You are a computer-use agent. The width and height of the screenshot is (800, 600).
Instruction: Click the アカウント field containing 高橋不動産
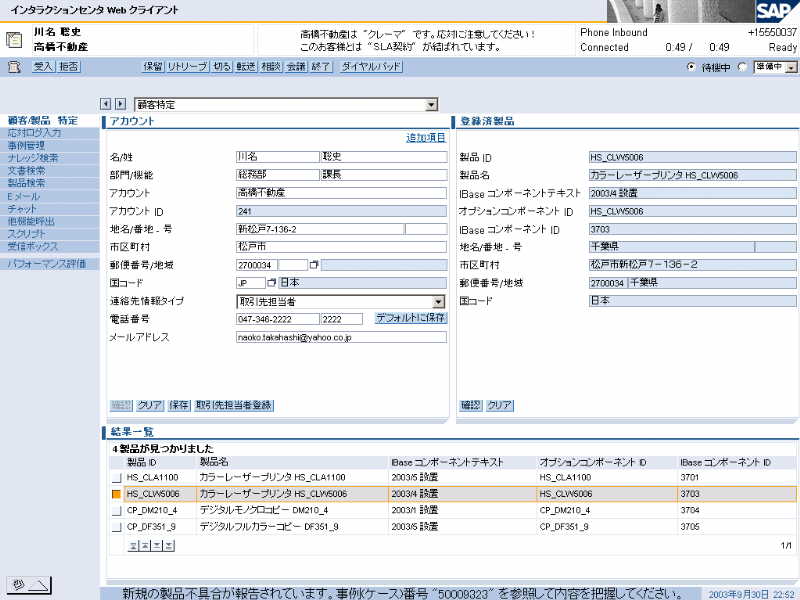[341, 193]
